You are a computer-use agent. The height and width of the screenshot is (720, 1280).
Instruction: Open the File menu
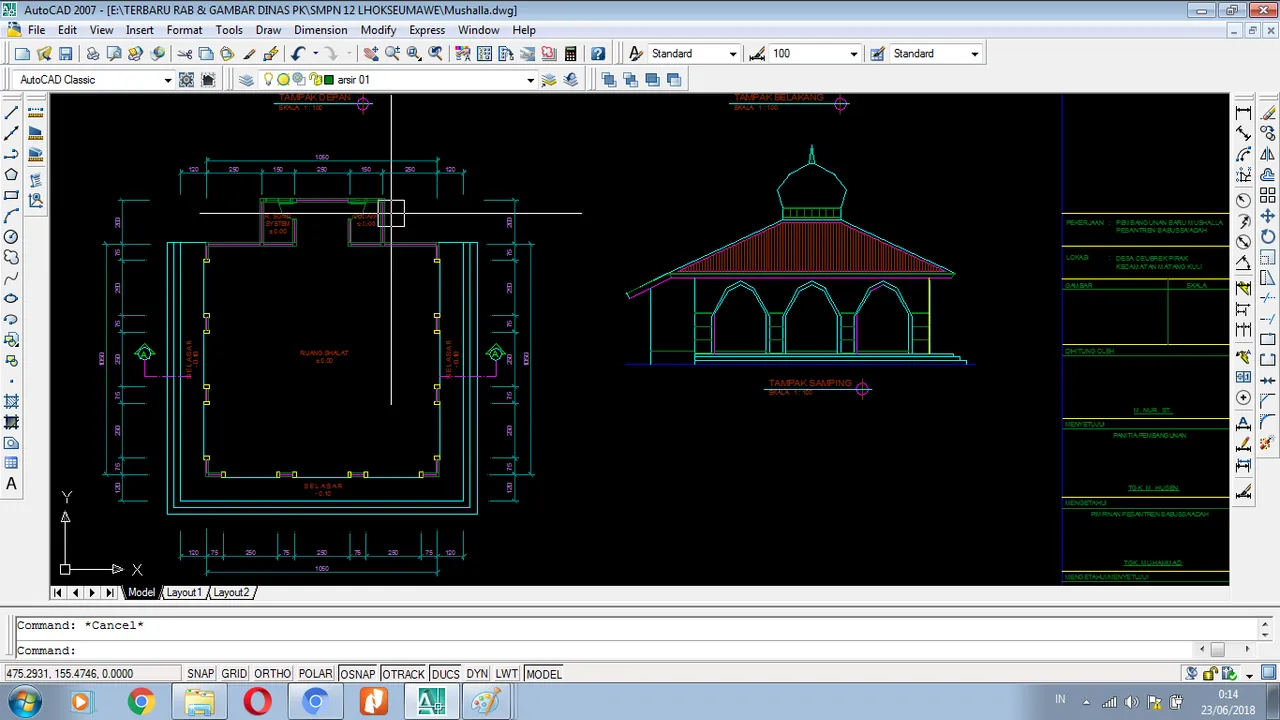pos(36,30)
